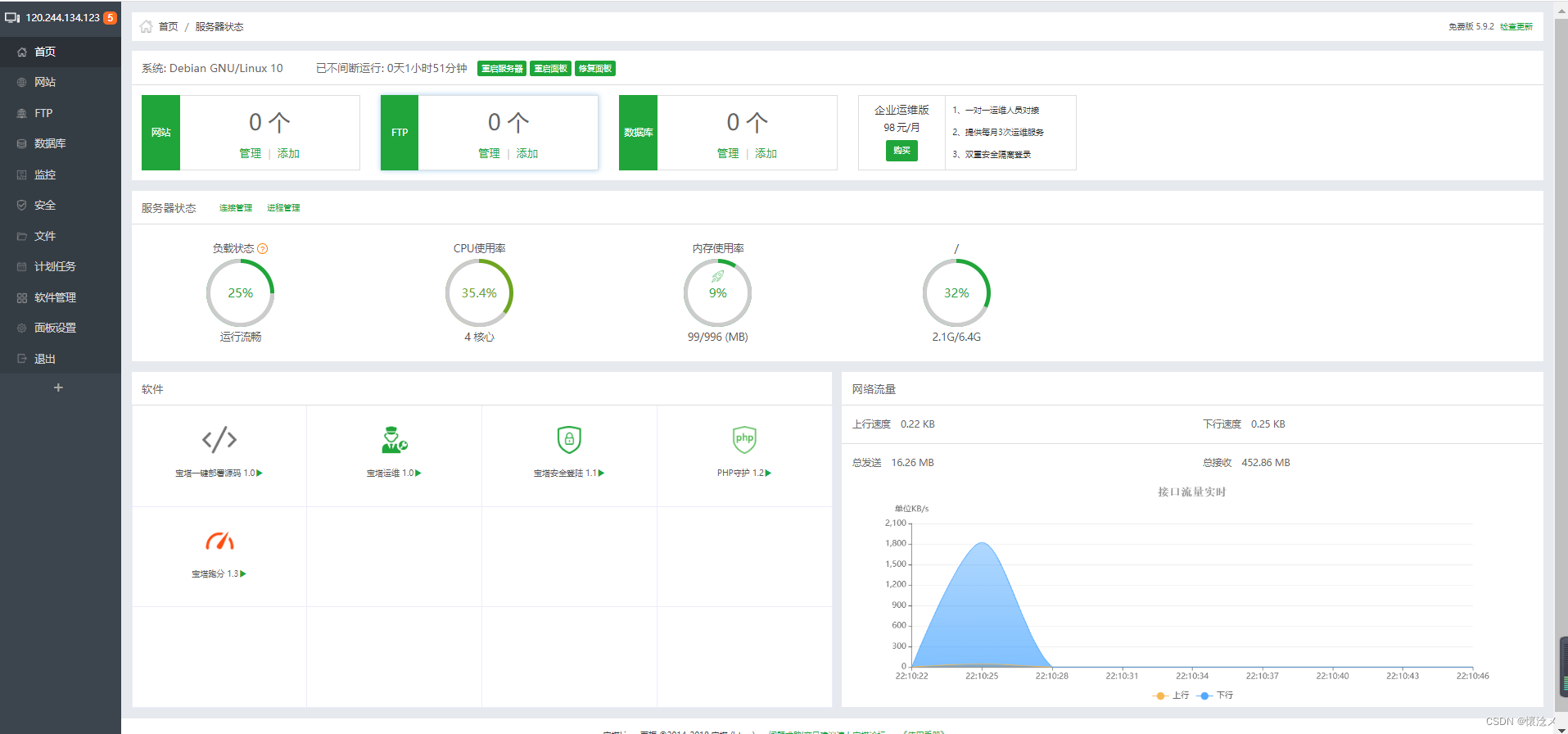Click the CPU使用率 gauge showing 35.4%
The width and height of the screenshot is (1568, 734).
[479, 292]
